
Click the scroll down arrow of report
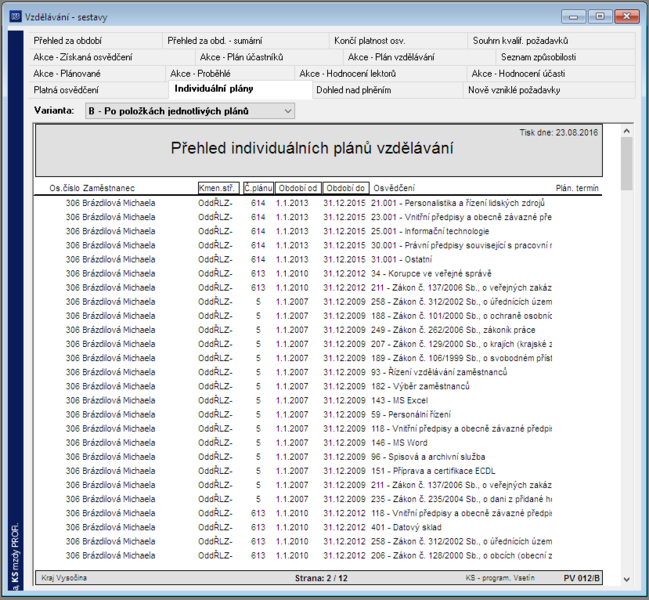coord(627,579)
